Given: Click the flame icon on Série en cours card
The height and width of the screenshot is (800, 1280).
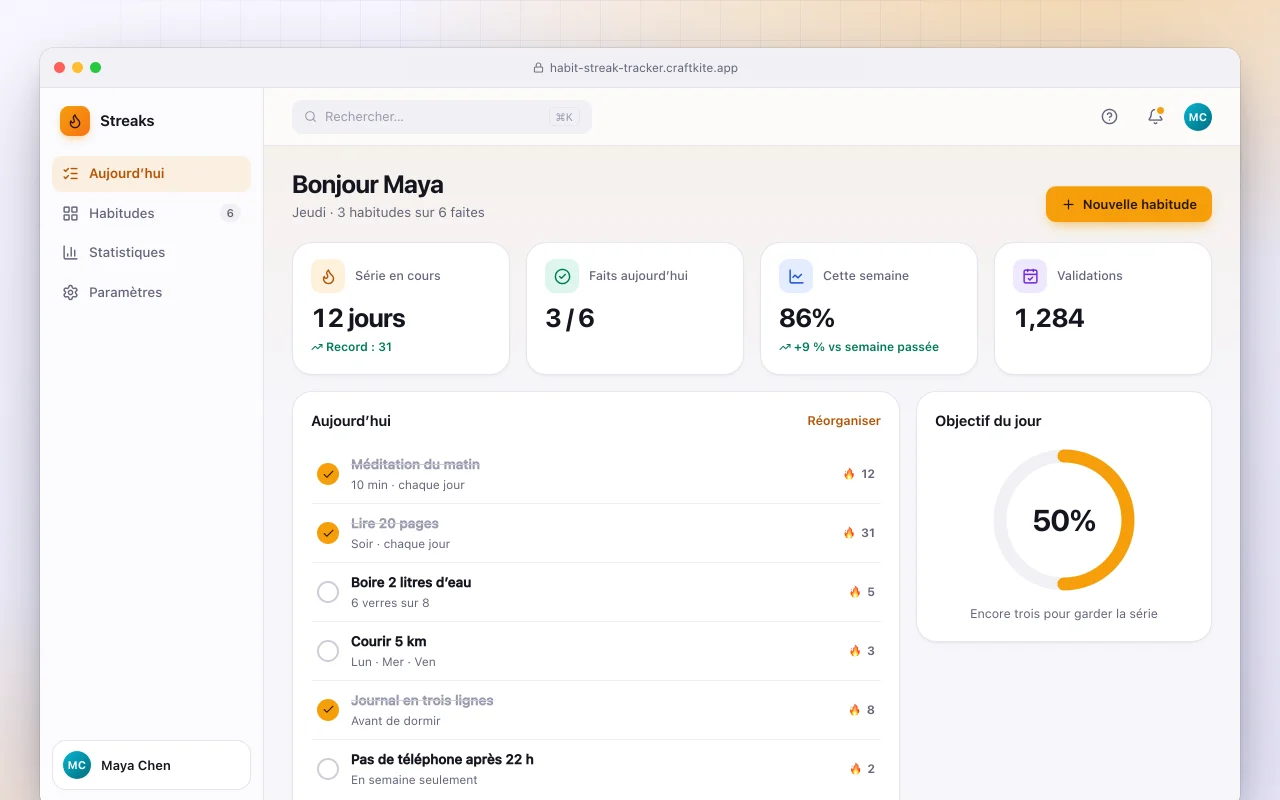Looking at the screenshot, I should (328, 276).
